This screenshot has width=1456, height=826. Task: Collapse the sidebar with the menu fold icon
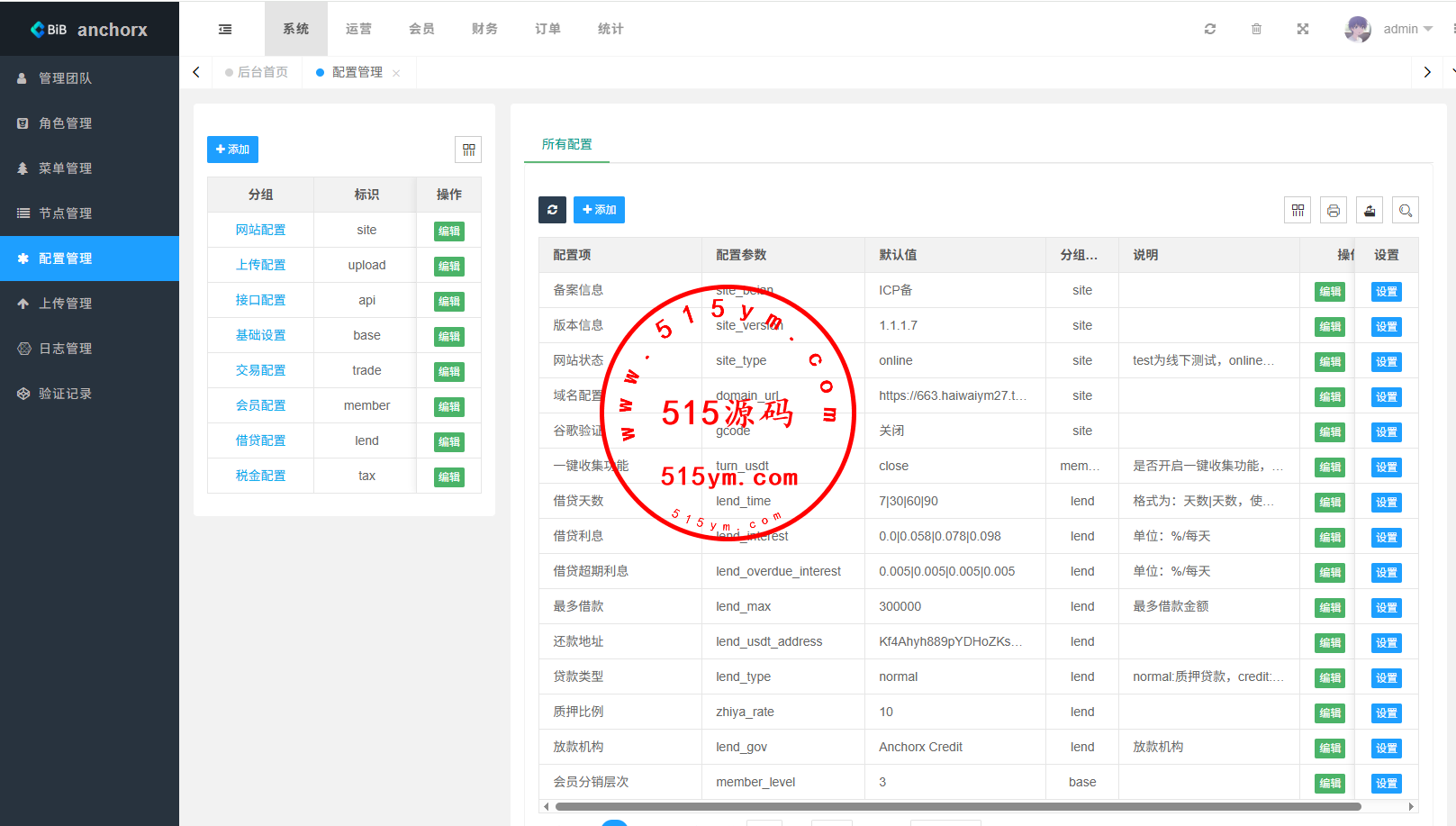(225, 29)
